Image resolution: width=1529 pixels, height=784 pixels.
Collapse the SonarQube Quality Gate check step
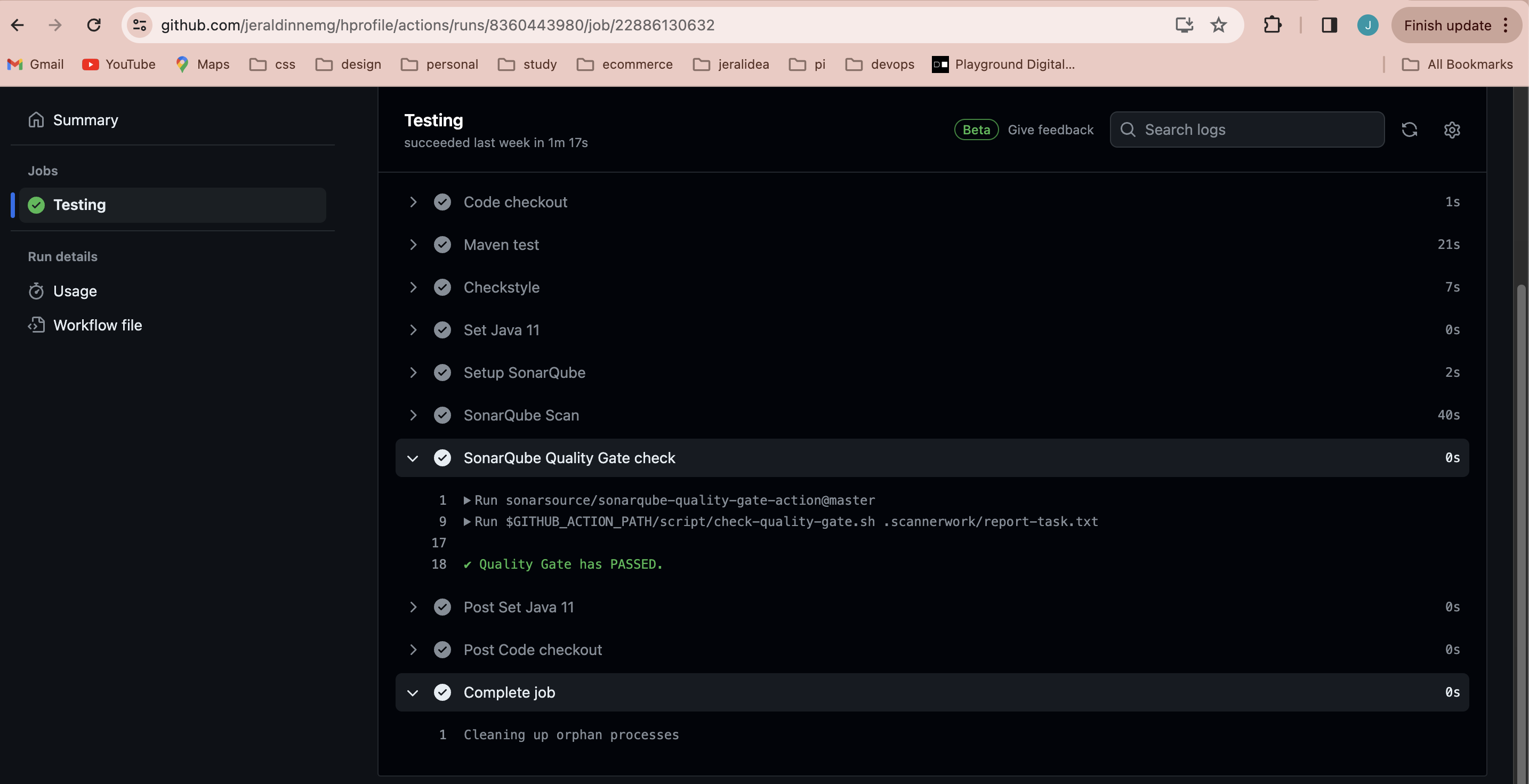click(x=413, y=458)
